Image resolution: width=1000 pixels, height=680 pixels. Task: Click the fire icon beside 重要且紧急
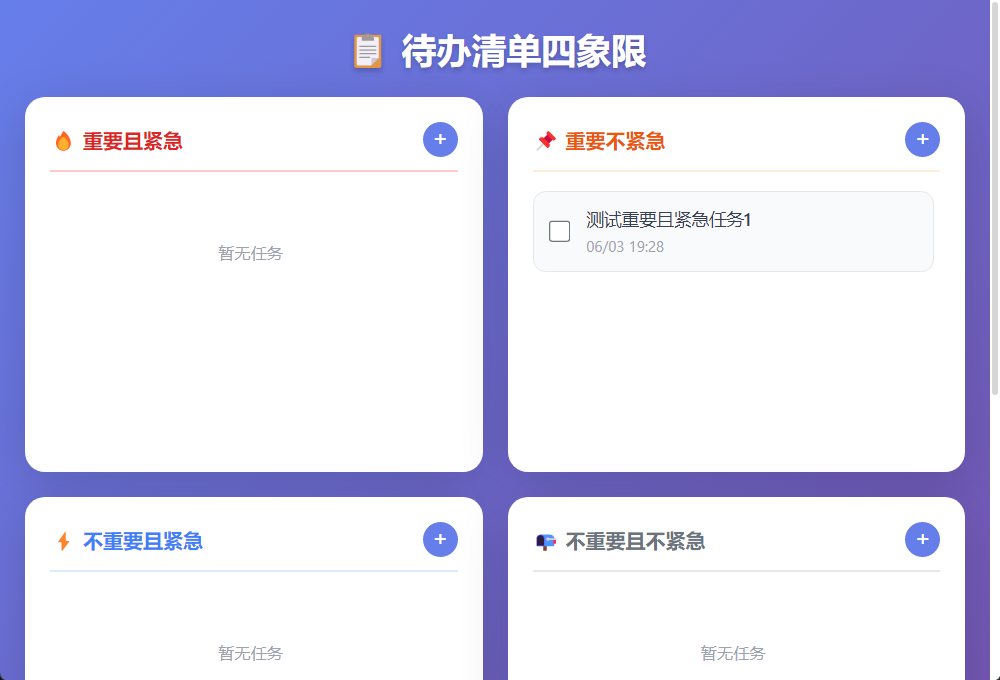click(63, 141)
